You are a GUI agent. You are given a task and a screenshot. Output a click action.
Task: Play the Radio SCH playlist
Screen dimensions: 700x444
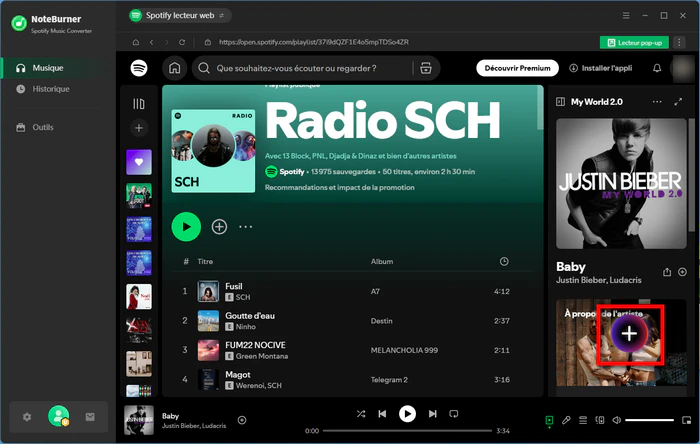pos(186,227)
